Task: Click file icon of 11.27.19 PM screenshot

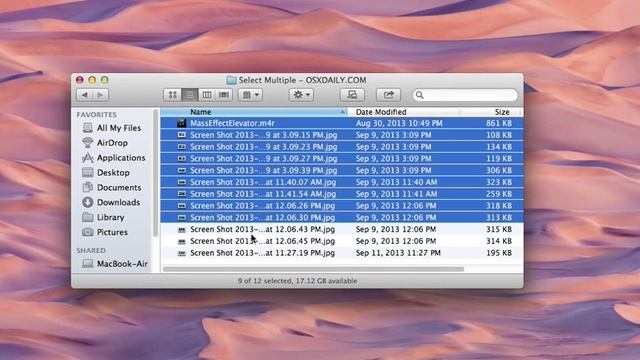Action: click(182, 253)
